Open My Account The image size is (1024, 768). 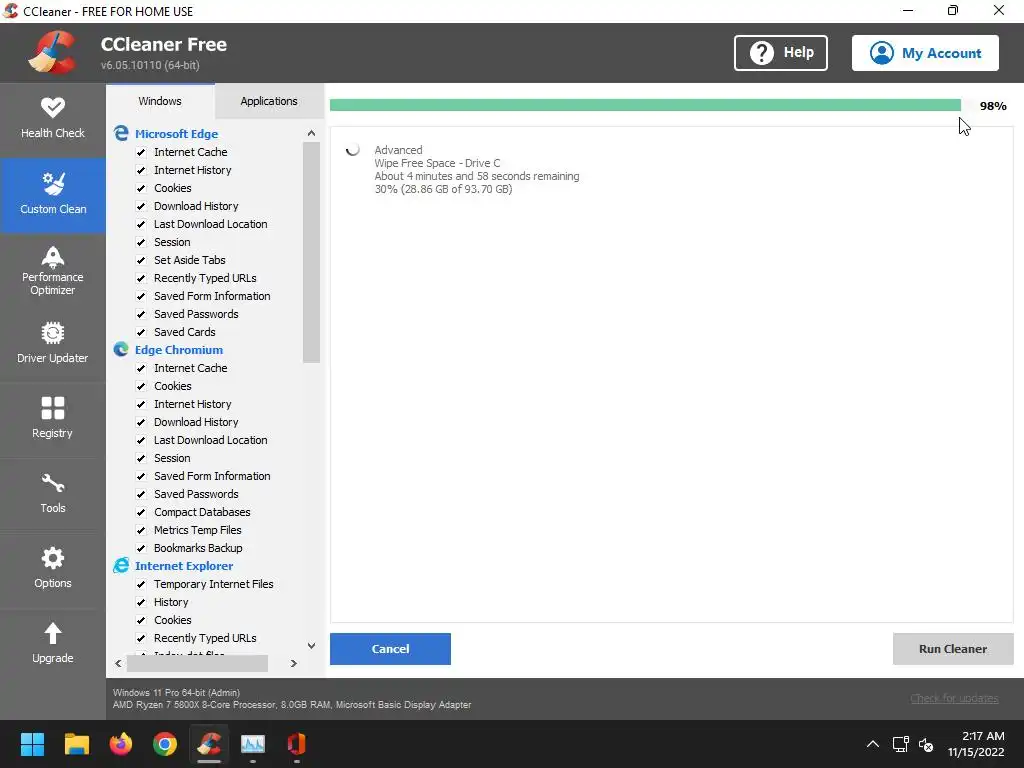pyautogui.click(x=925, y=53)
